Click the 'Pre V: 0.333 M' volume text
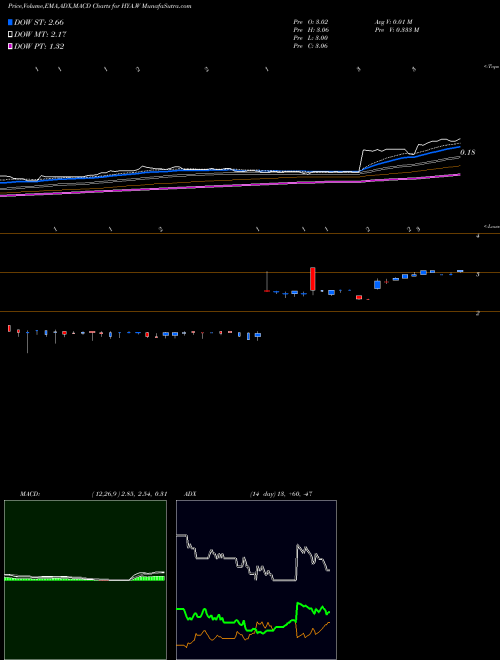The image size is (500, 660). click(396, 30)
